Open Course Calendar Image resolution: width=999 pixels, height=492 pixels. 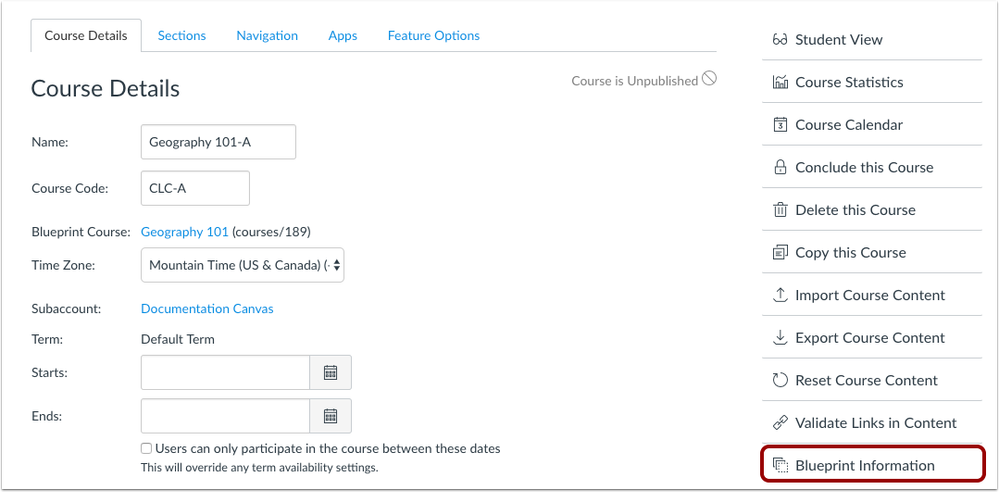[x=872, y=125]
